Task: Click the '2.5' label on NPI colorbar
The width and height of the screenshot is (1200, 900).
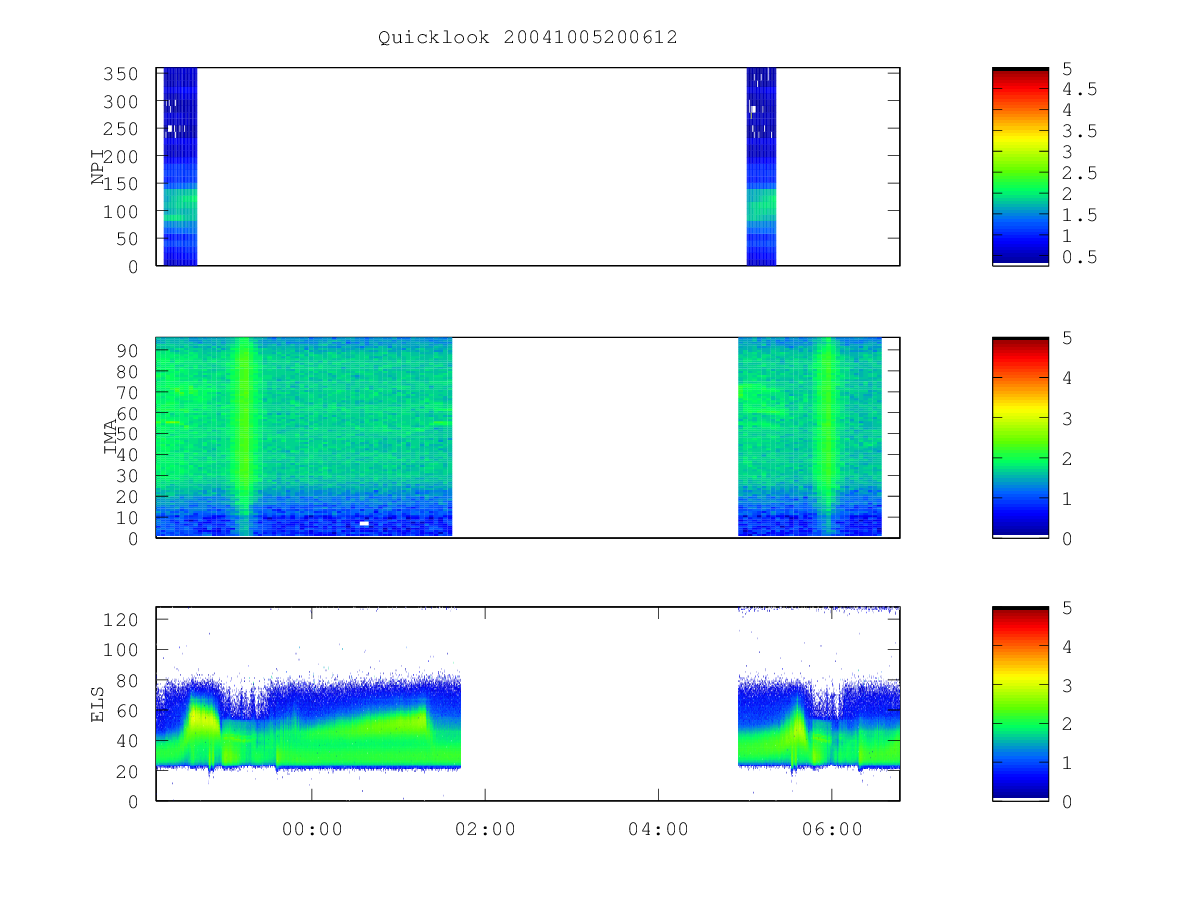Action: (x=1079, y=173)
